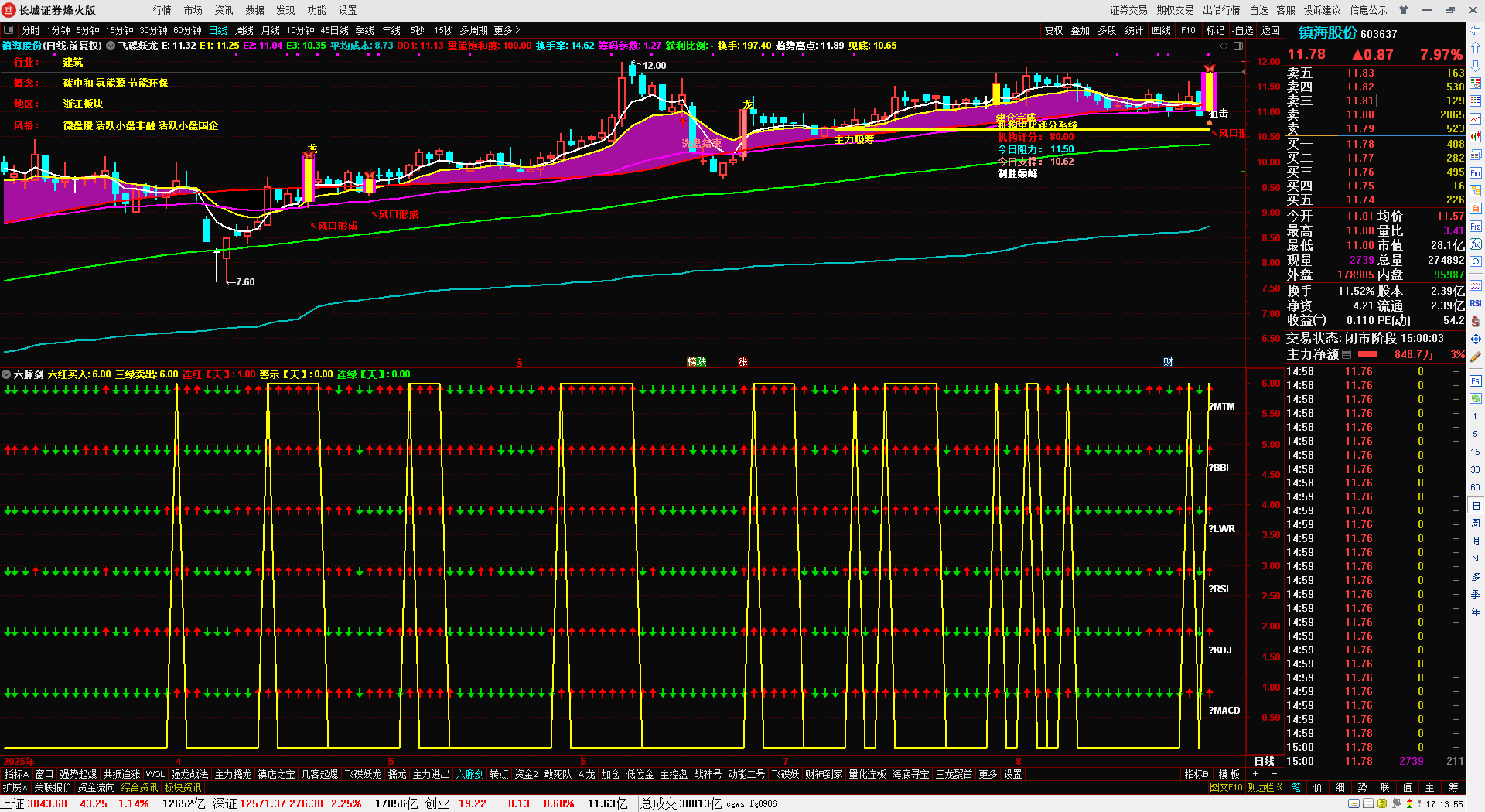Screen dimensions: 1485x812
Task: Open 更多 indicator list at bottom
Action: (988, 774)
